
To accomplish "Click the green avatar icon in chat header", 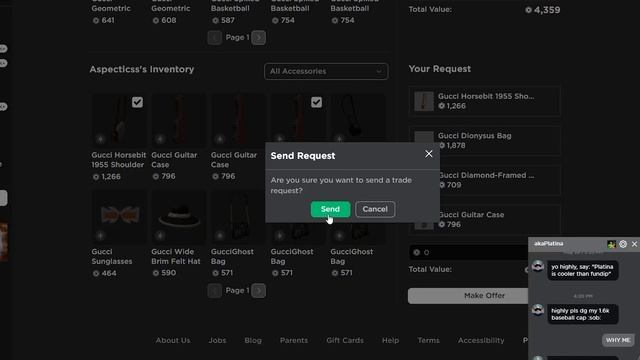I will pyautogui.click(x=611, y=244).
